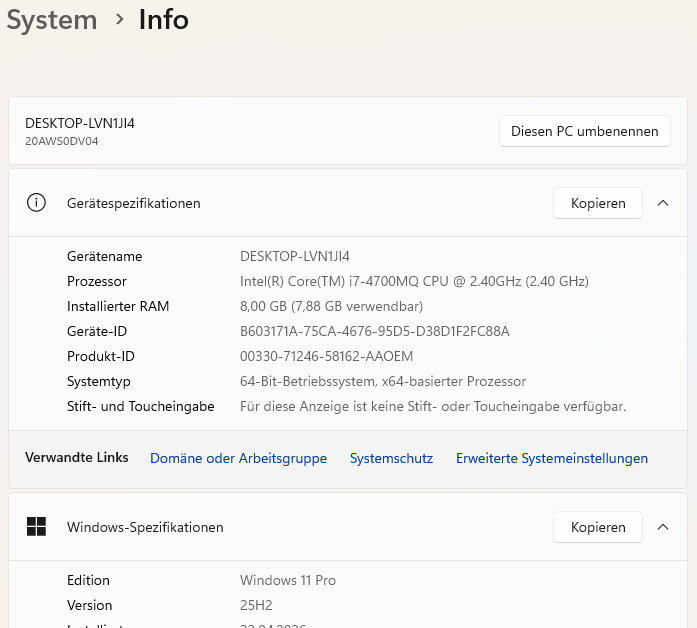The width and height of the screenshot is (697, 628).
Task: Click the Info breadcrumb heading
Action: [x=164, y=20]
